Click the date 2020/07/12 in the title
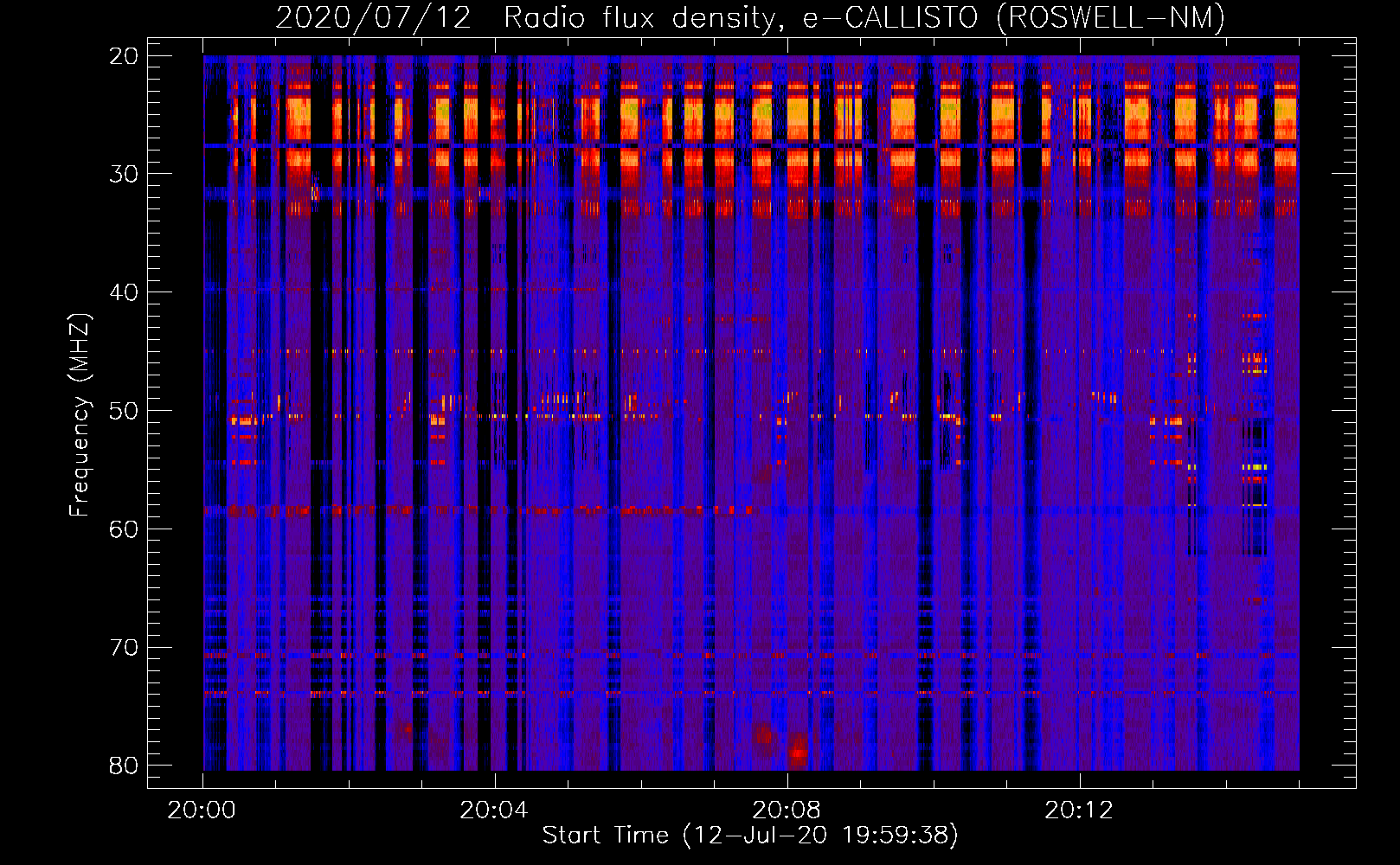This screenshot has height=865, width=1400. (x=373, y=17)
